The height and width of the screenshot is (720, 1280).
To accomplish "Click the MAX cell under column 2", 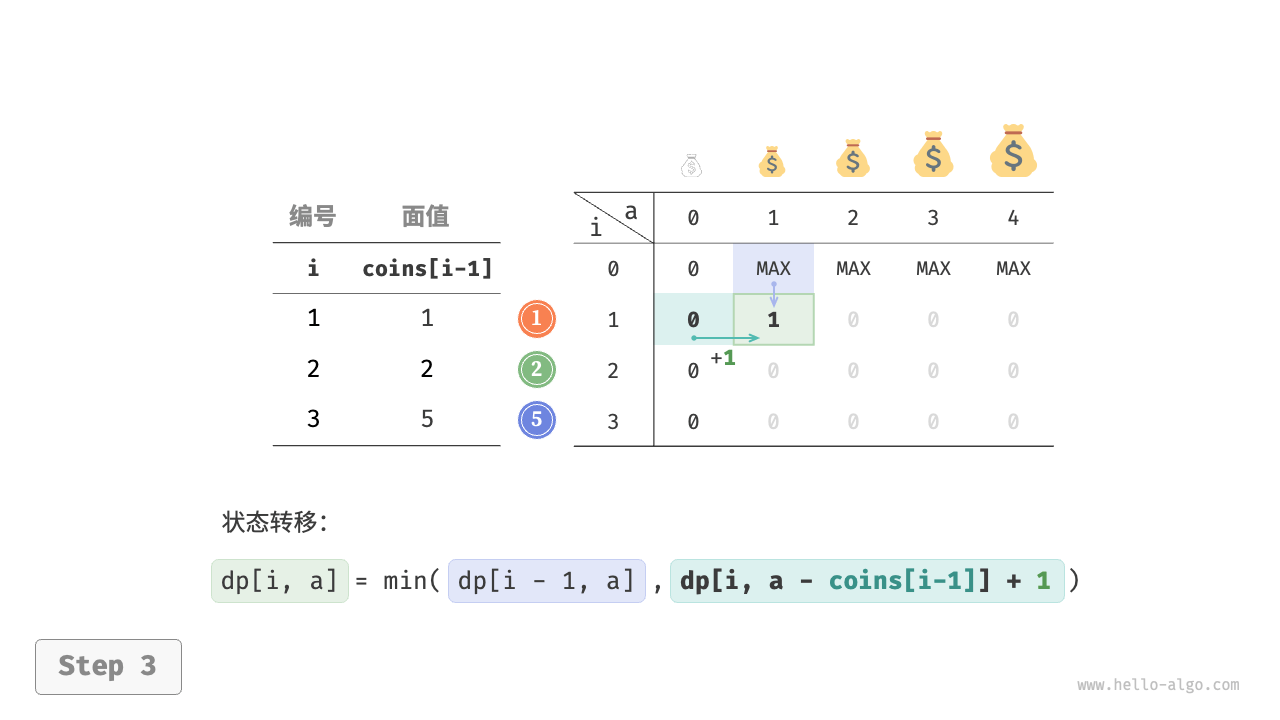I will 853,268.
